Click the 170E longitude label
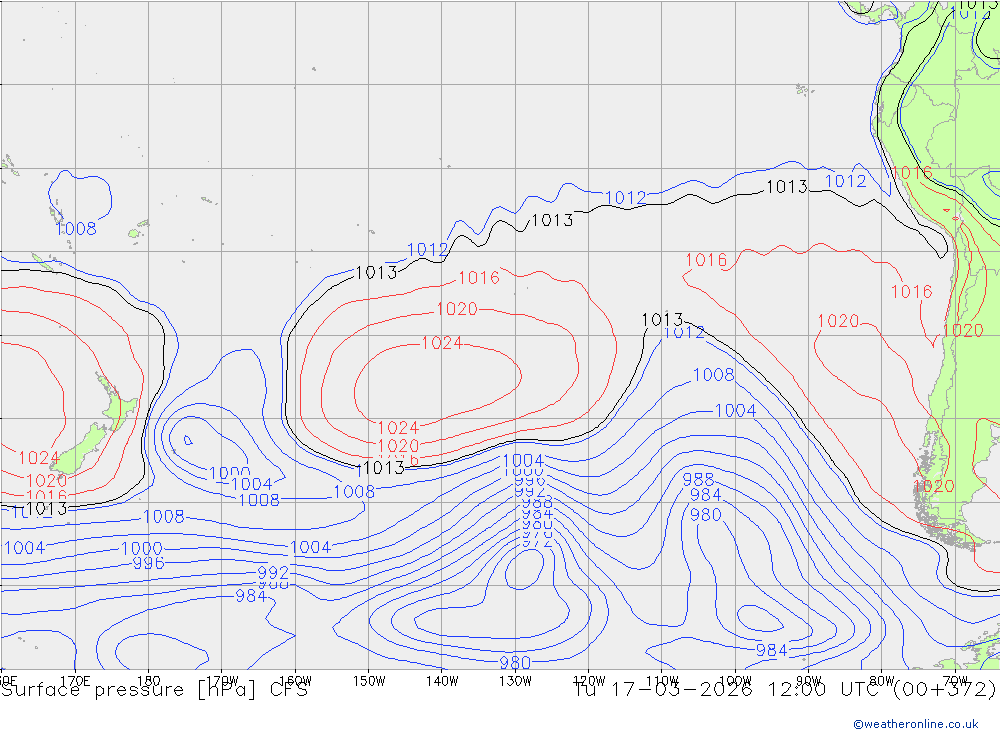The image size is (1000, 733). tap(75, 681)
